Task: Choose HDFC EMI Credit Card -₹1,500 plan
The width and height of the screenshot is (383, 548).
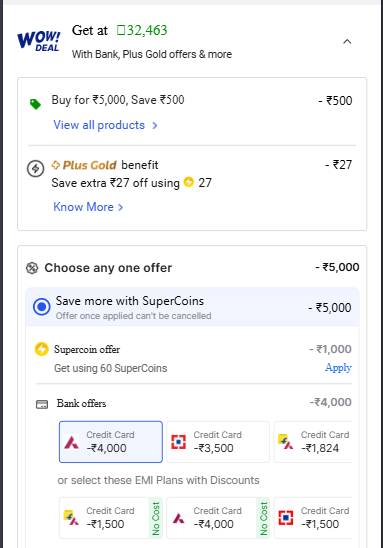Action: [x=313, y=518]
